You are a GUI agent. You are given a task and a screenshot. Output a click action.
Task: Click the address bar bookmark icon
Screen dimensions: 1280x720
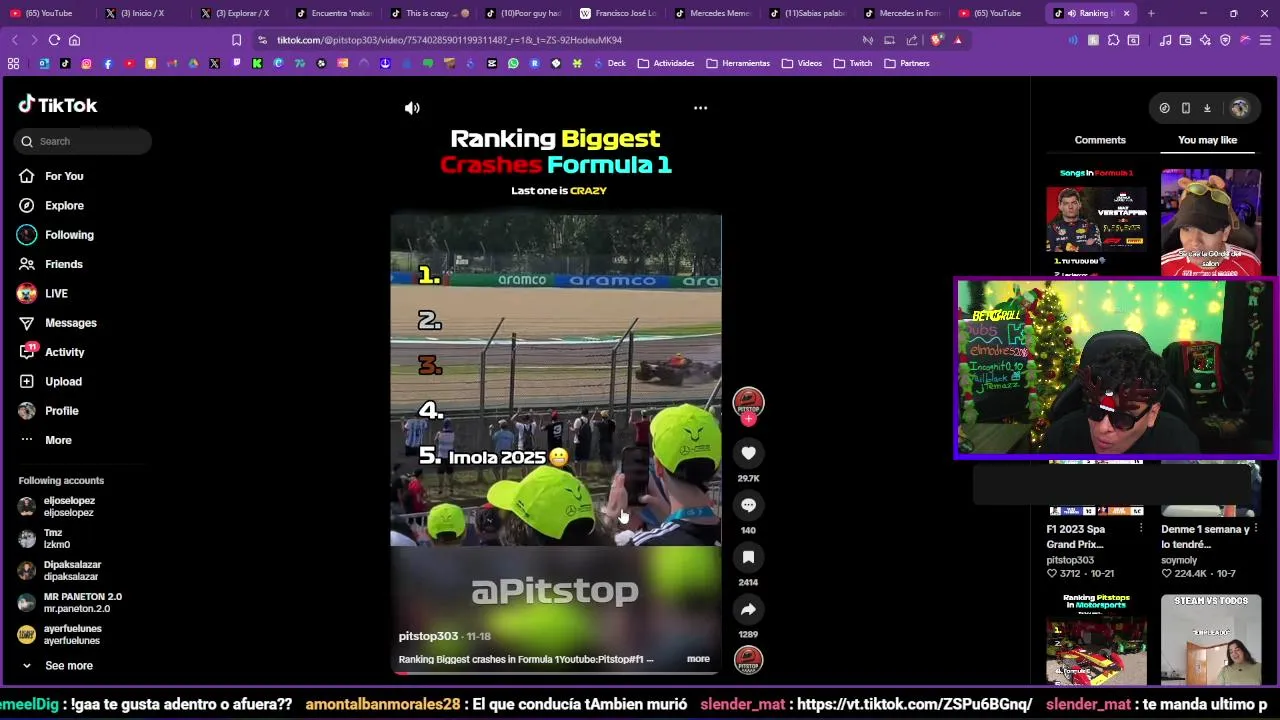coord(236,40)
